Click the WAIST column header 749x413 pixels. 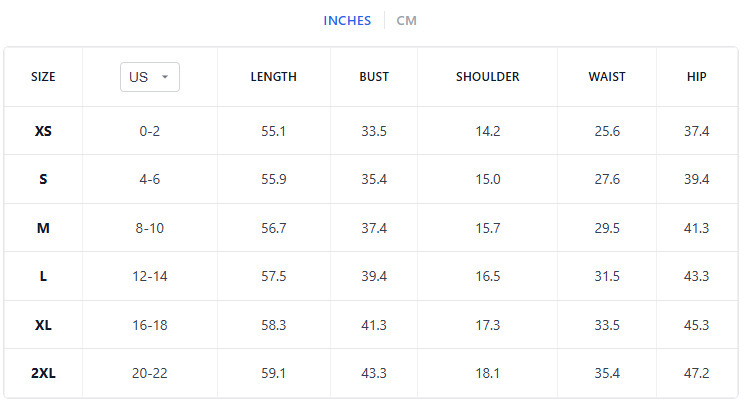click(x=607, y=77)
